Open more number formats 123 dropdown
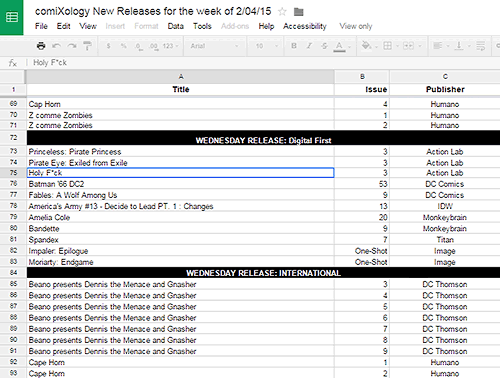 coord(171,46)
